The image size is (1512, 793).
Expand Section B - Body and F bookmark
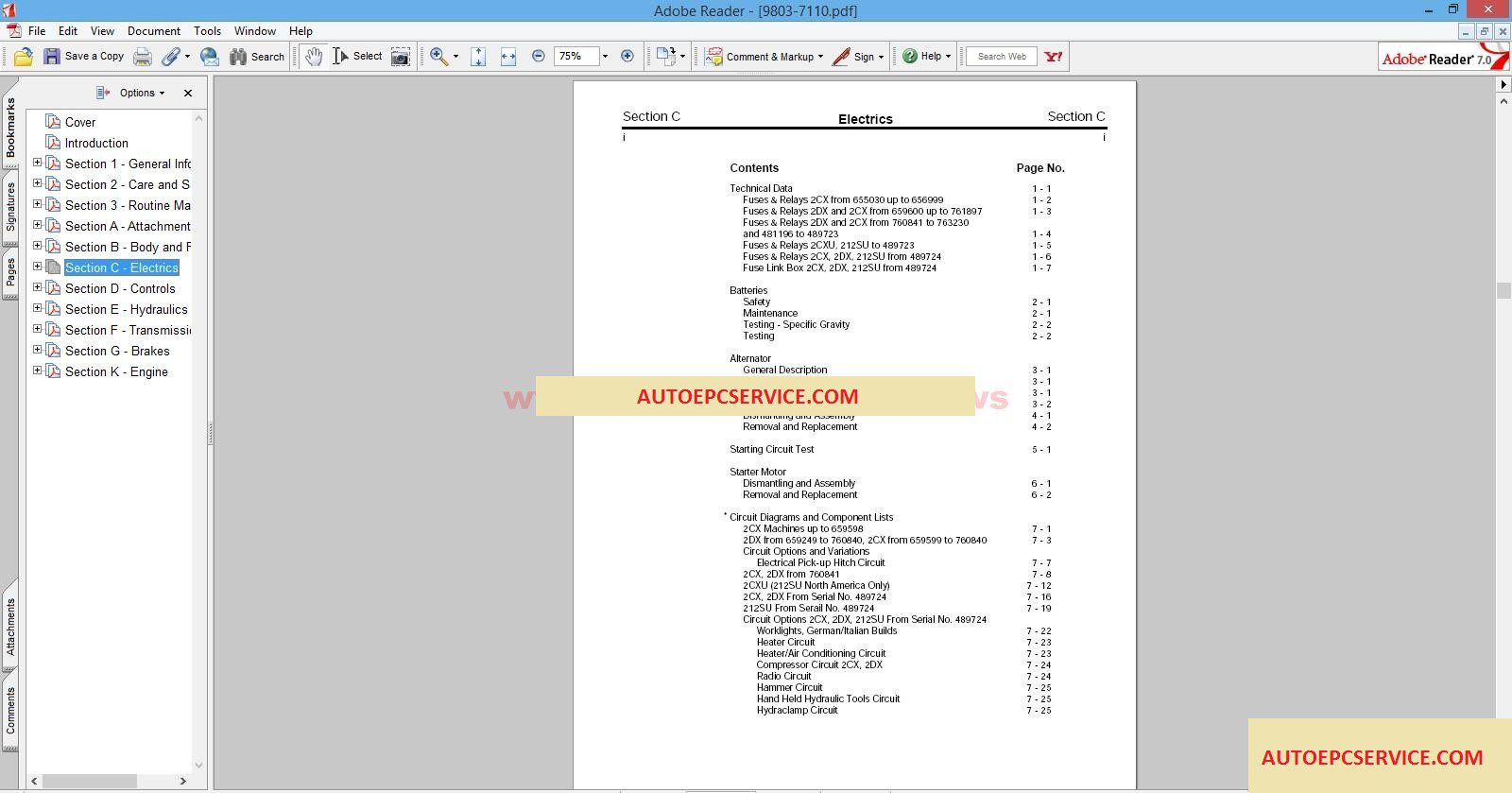tap(37, 246)
